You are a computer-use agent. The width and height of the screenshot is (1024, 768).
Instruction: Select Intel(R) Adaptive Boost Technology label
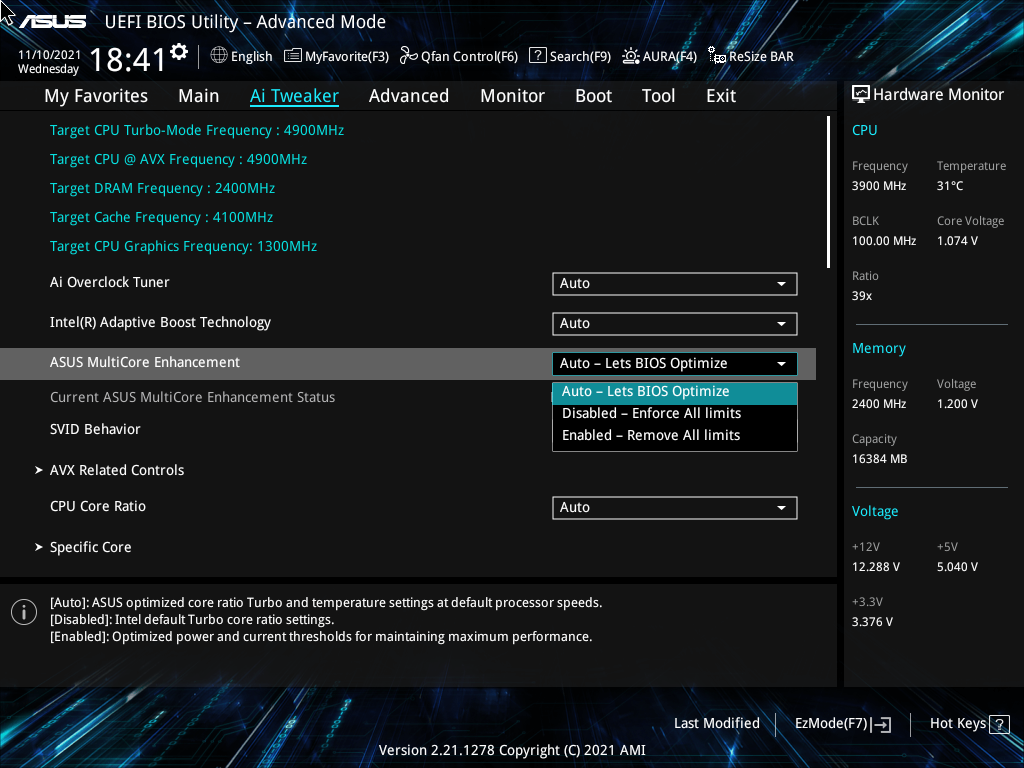[x=160, y=323]
